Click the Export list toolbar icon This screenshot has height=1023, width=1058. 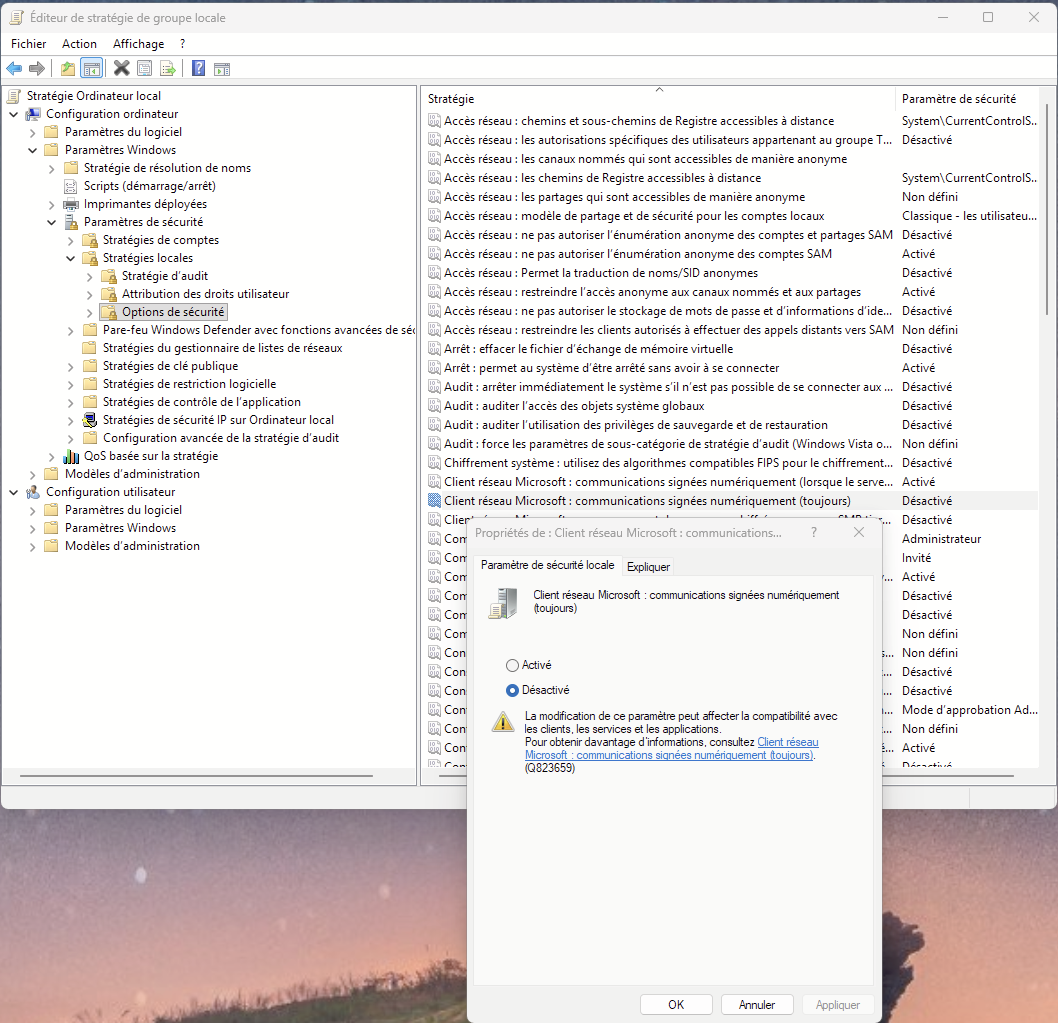[x=168, y=68]
